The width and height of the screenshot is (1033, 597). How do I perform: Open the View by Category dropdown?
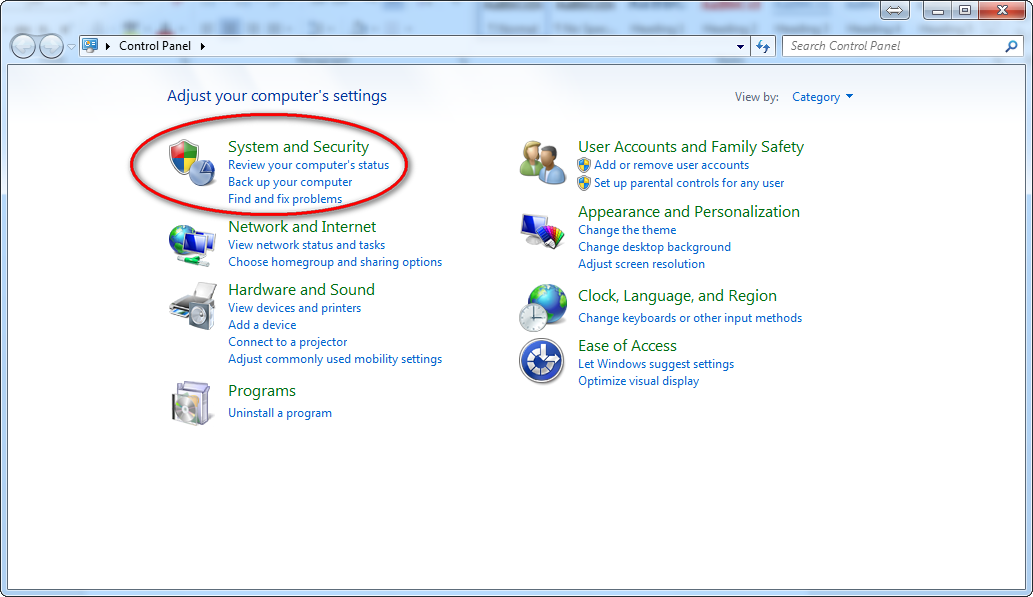point(822,97)
